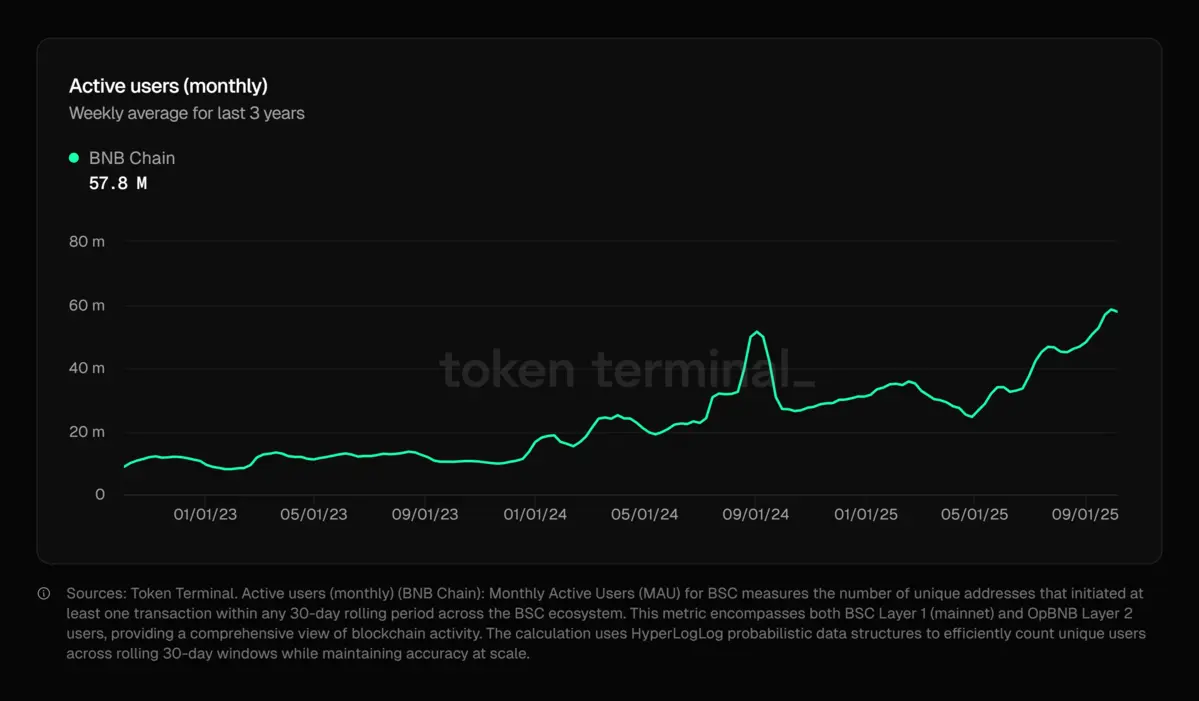Click the 80 m y-axis label

(86, 242)
